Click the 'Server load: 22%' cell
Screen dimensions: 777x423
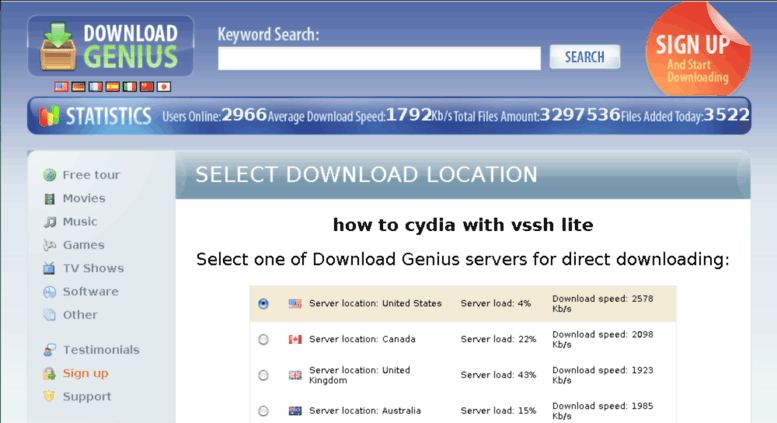[499, 339]
